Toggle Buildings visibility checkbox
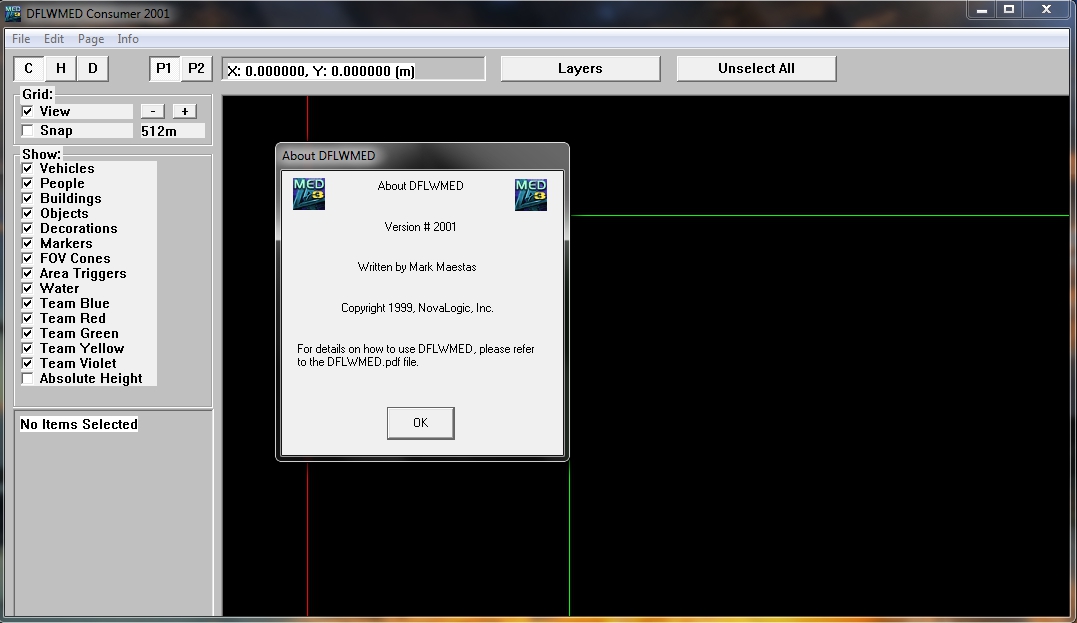 [x=27, y=199]
